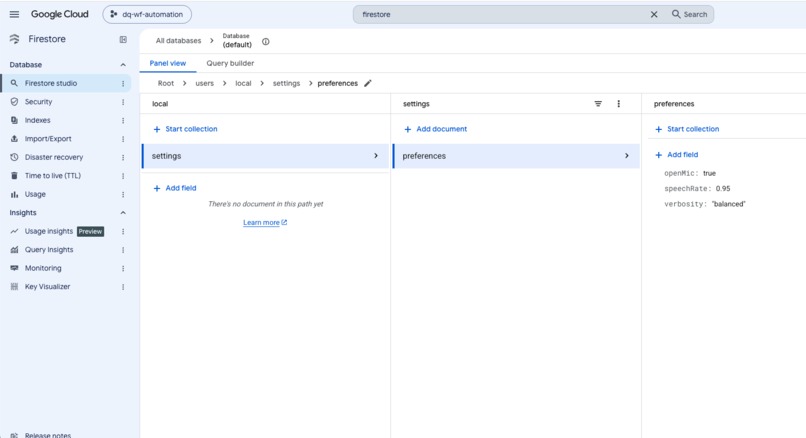Open the main hamburger navigation menu
Viewport: 806px width, 438px height.
click(x=14, y=14)
